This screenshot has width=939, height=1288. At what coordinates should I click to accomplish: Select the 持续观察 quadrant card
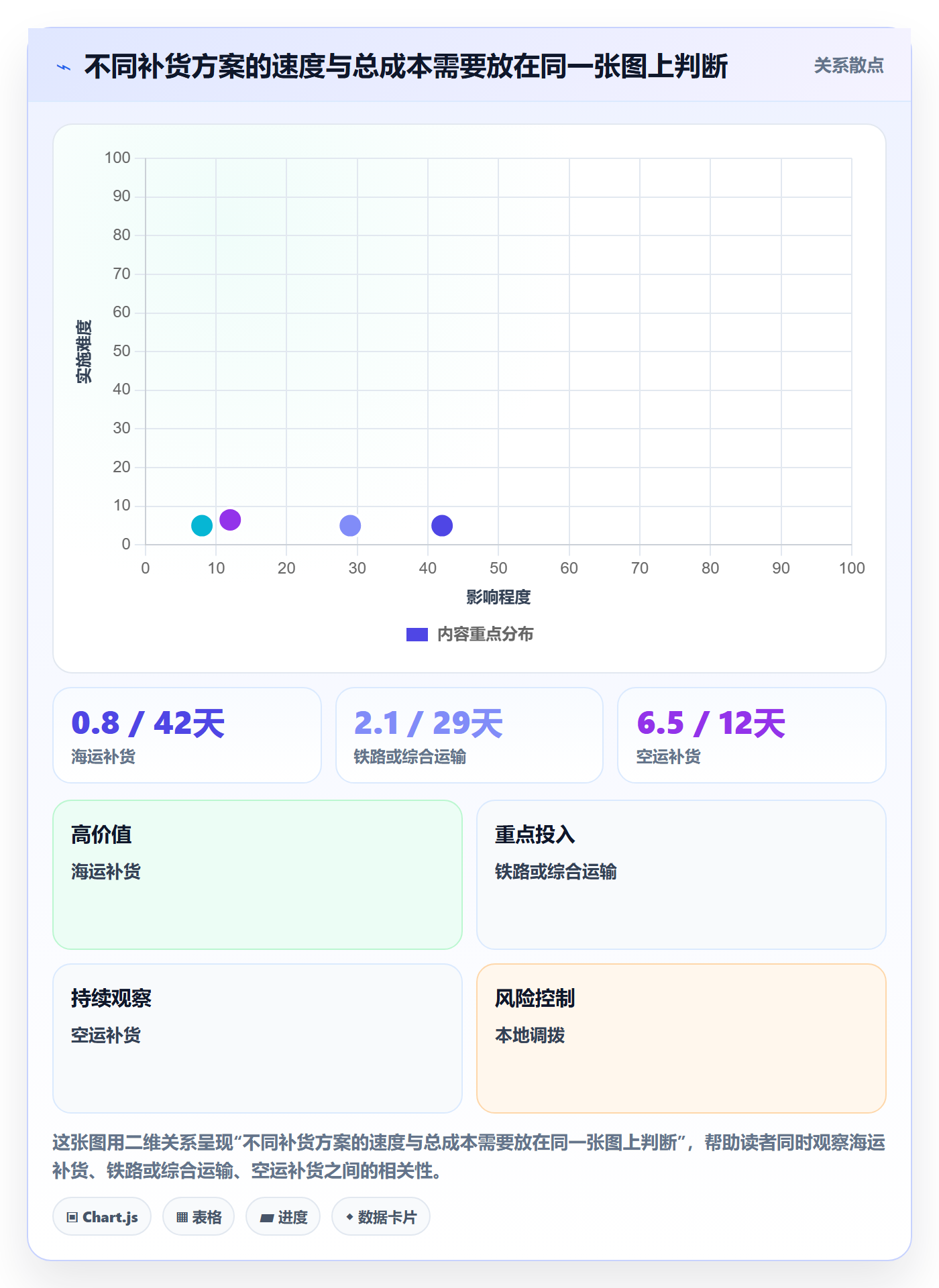(x=258, y=1038)
